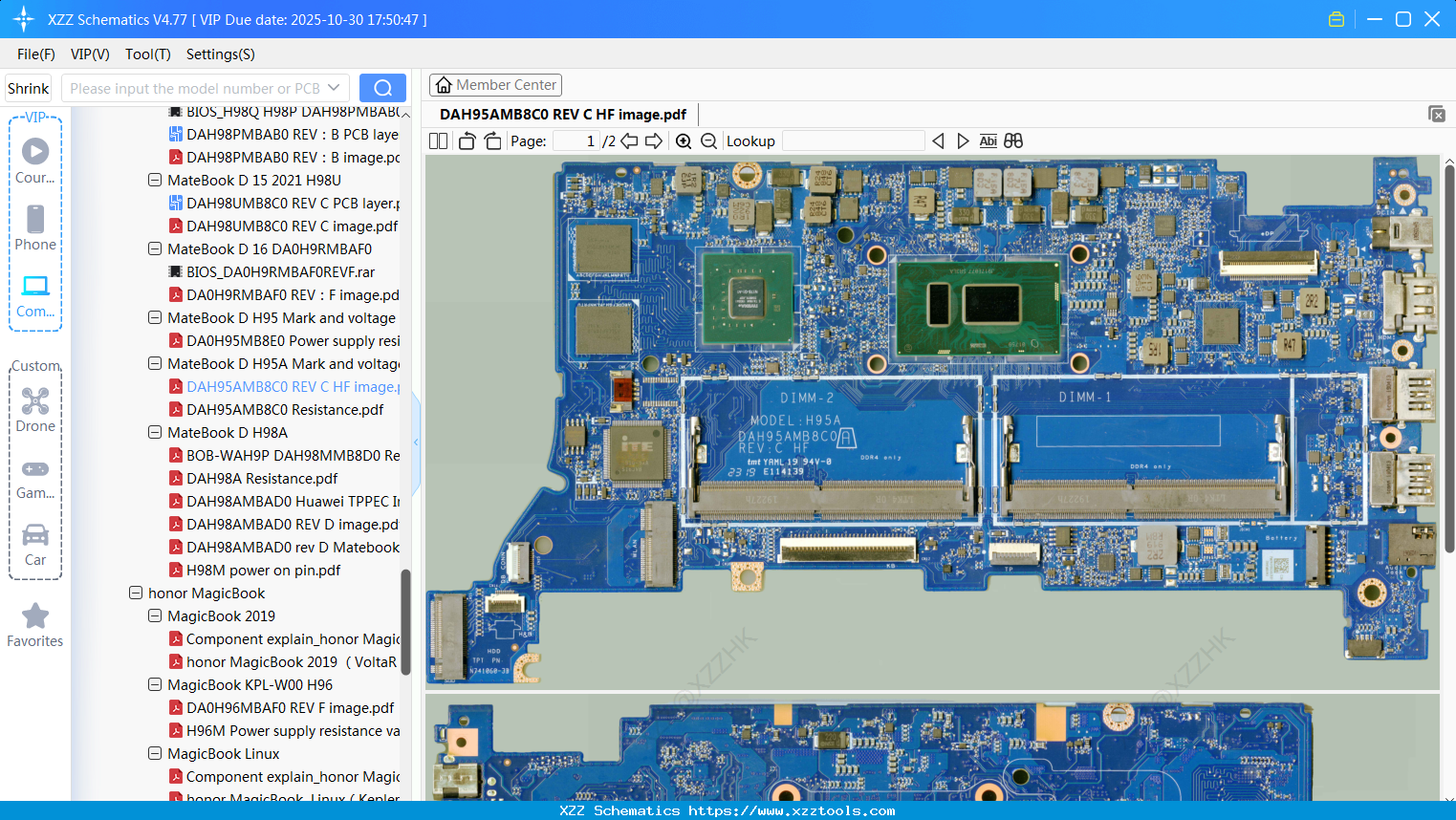Open model number dropdown arrow
The image size is (1456, 820).
coord(334,88)
